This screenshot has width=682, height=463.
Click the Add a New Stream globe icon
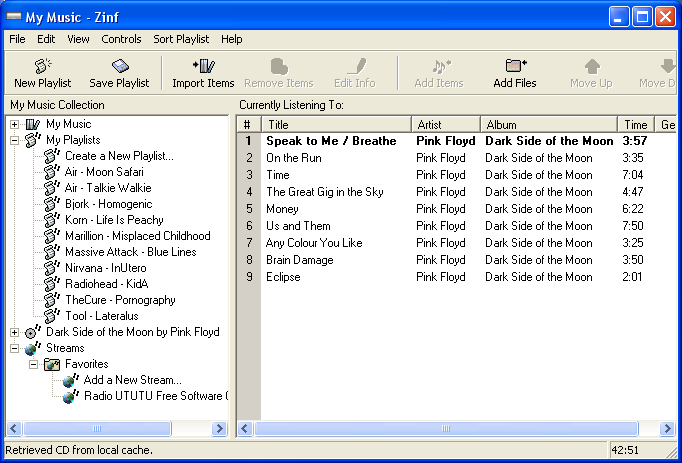pos(70,380)
